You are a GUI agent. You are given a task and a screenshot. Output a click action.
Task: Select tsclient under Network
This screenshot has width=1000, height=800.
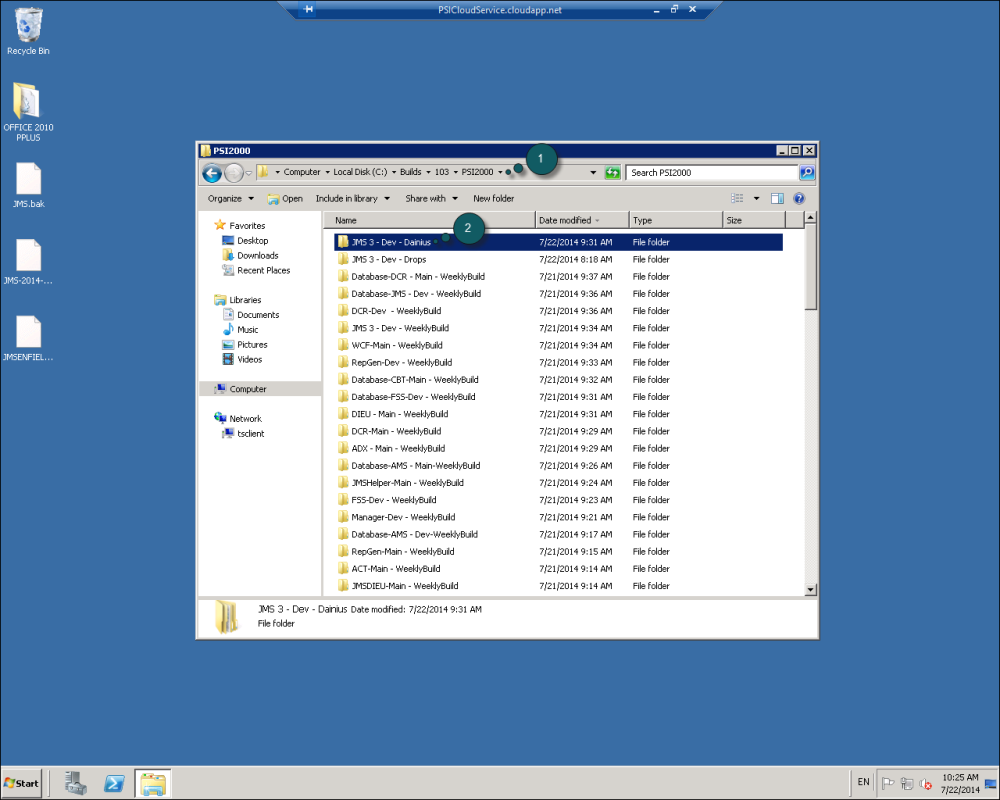tap(250, 433)
